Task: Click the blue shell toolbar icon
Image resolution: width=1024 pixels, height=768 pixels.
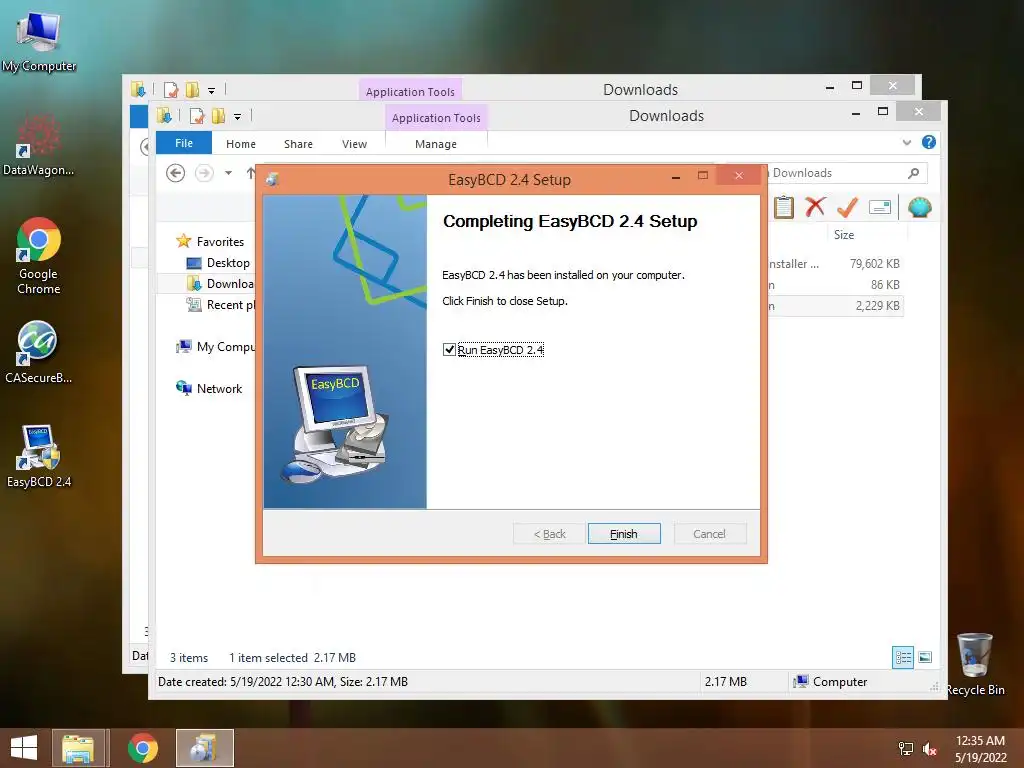Action: pos(920,207)
